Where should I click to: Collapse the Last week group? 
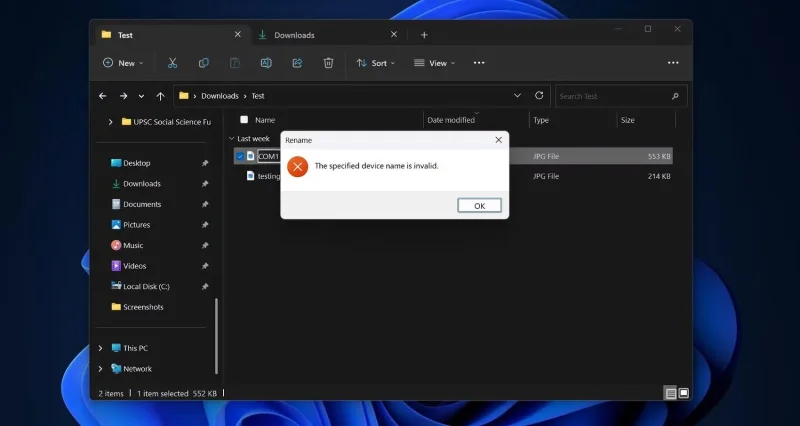point(232,138)
